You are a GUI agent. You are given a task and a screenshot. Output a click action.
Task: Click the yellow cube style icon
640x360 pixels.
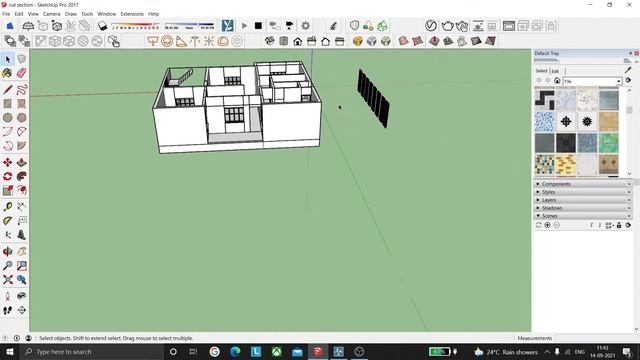pyautogui.click(x=358, y=41)
